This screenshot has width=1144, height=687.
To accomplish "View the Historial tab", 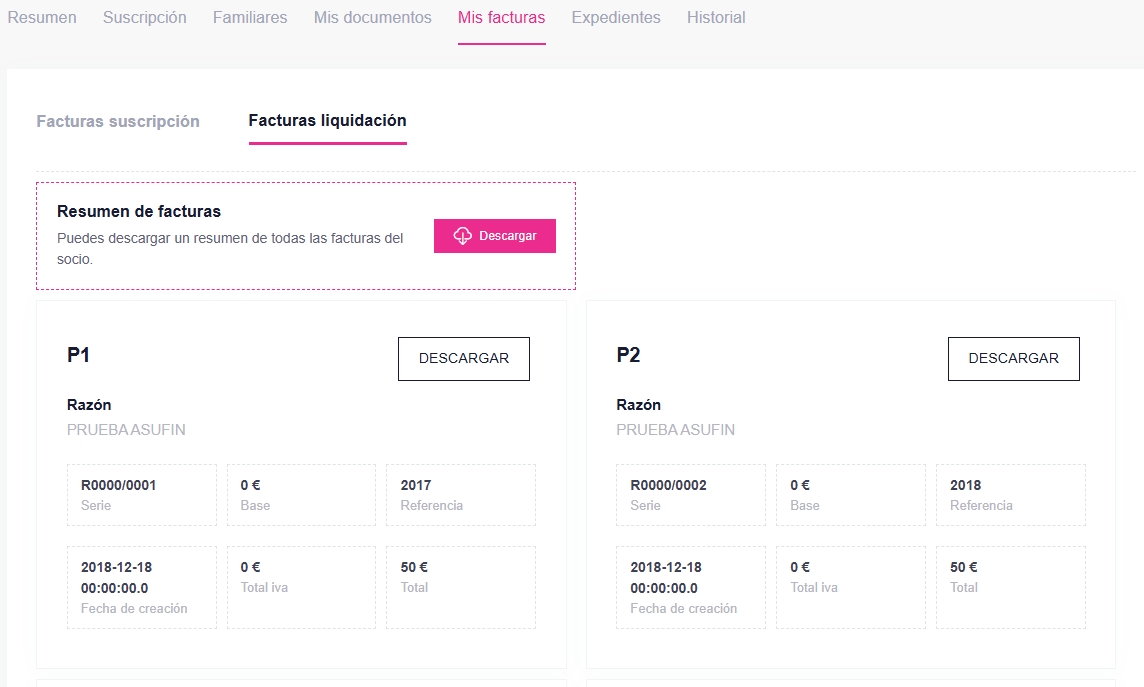I will click(716, 18).
